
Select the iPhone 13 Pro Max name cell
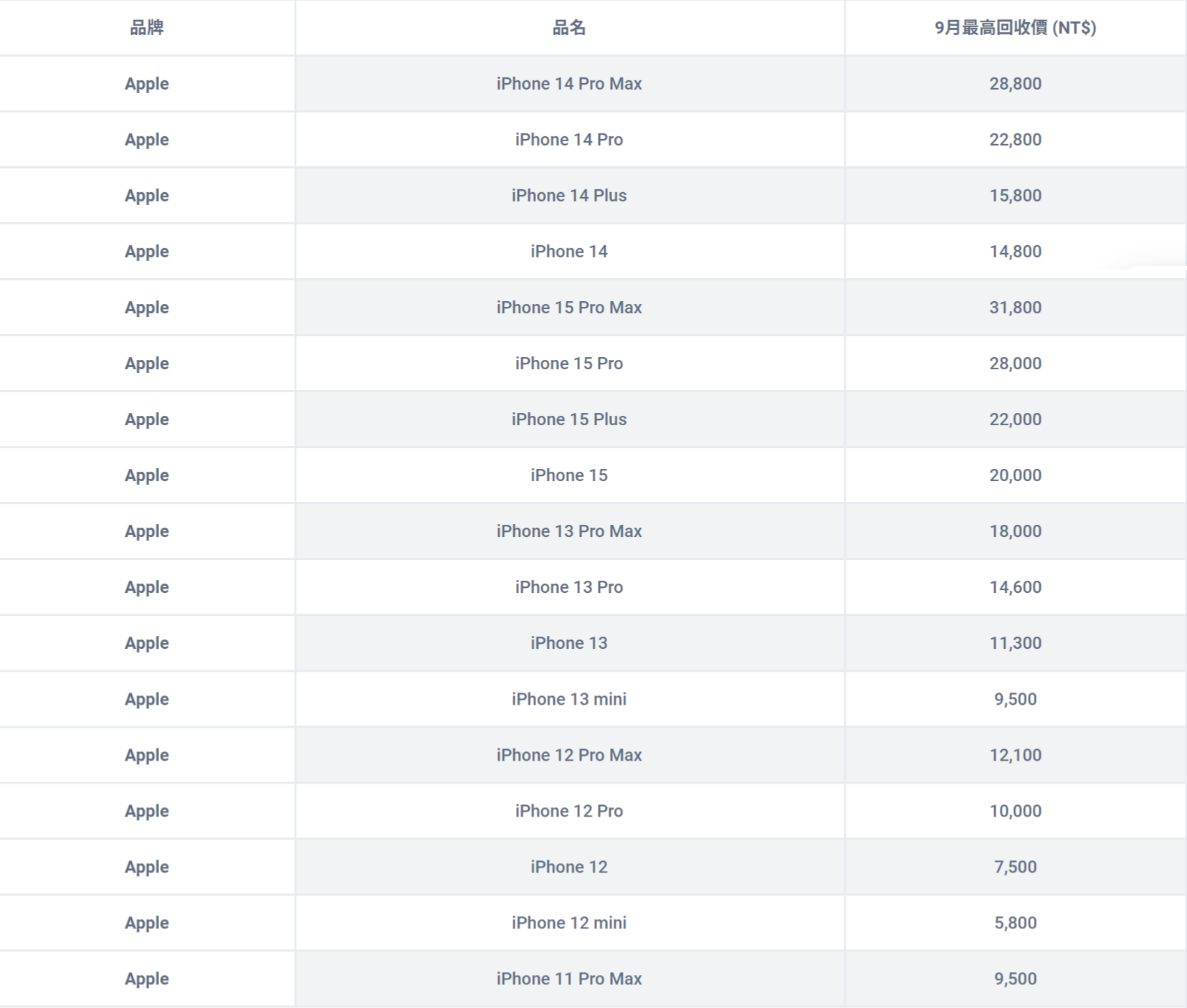coord(569,531)
